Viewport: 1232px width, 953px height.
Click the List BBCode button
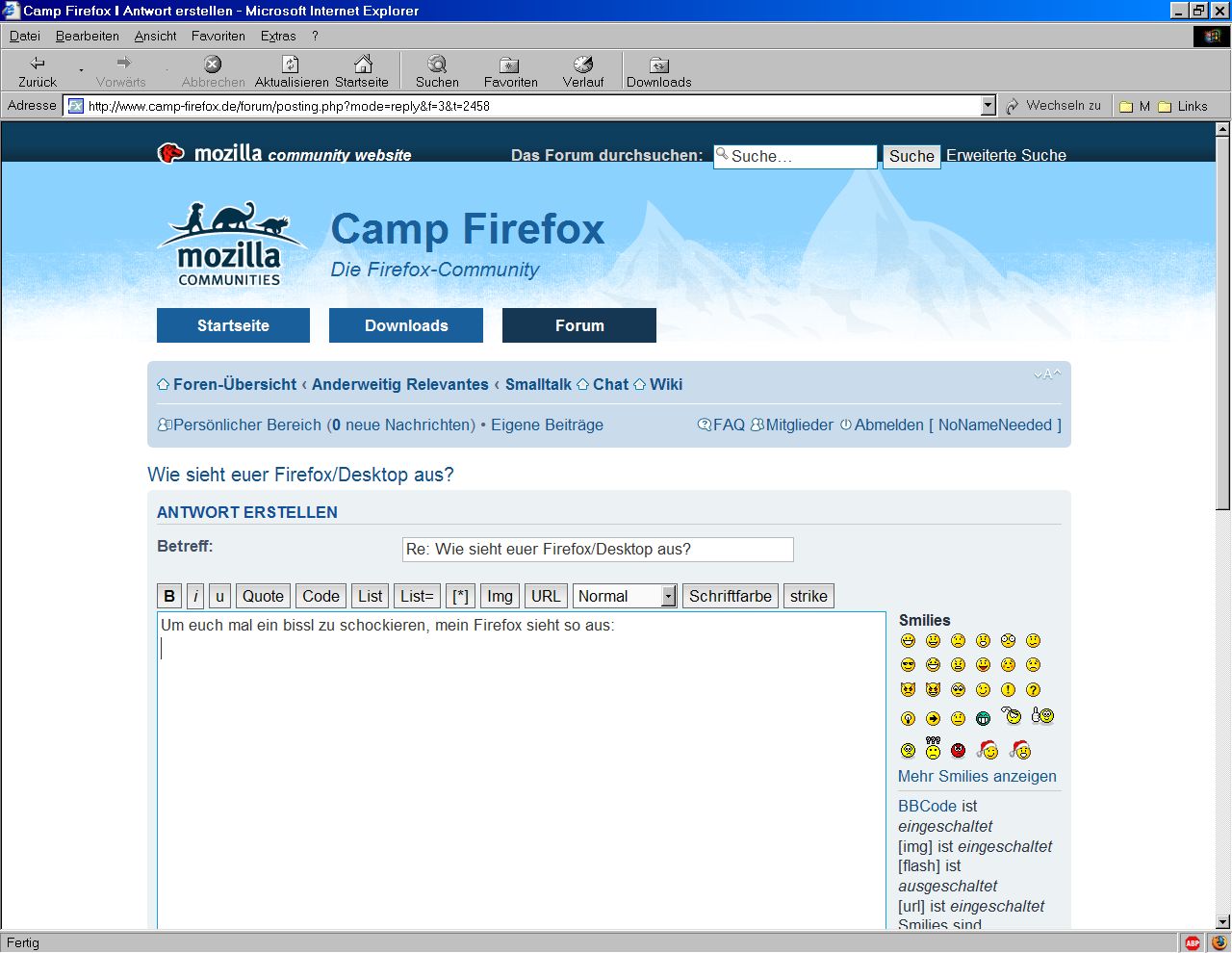click(x=371, y=596)
